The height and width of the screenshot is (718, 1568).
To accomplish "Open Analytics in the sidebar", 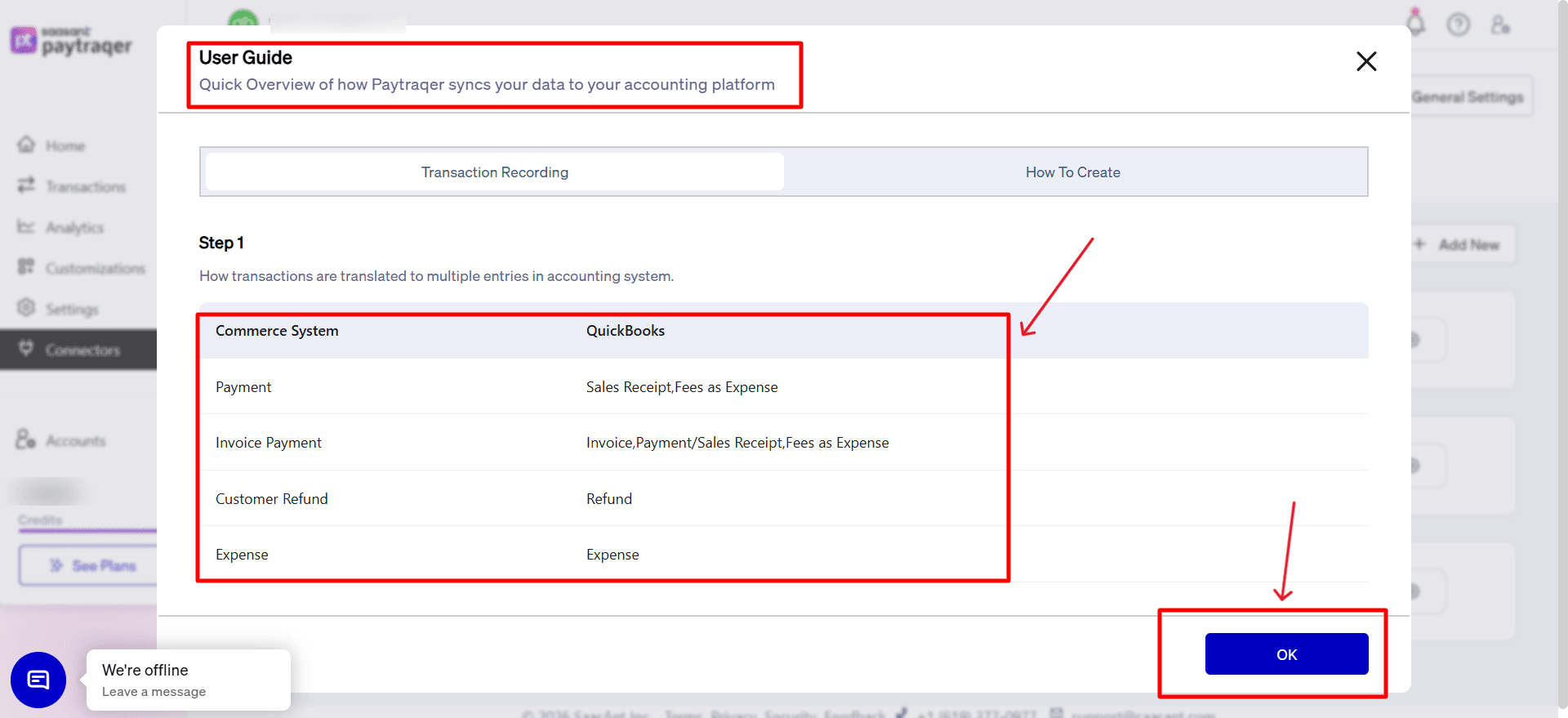I will (61, 227).
